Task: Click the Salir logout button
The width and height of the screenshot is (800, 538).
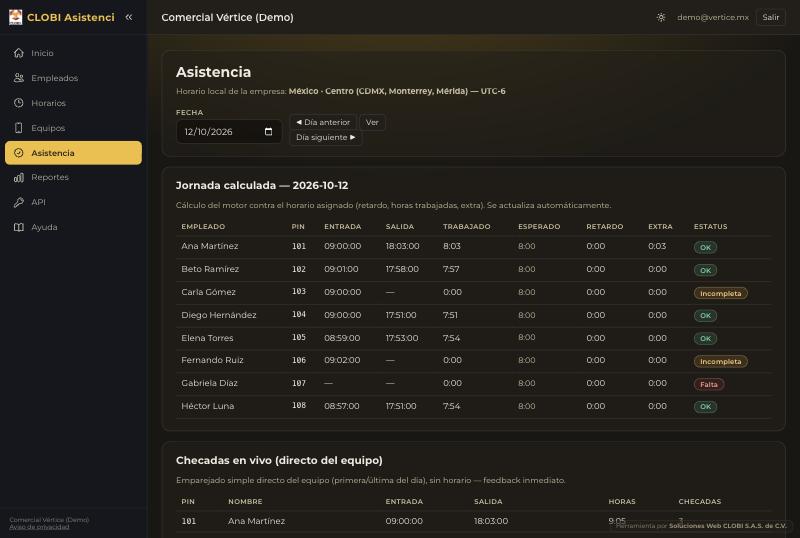Action: (x=770, y=17)
